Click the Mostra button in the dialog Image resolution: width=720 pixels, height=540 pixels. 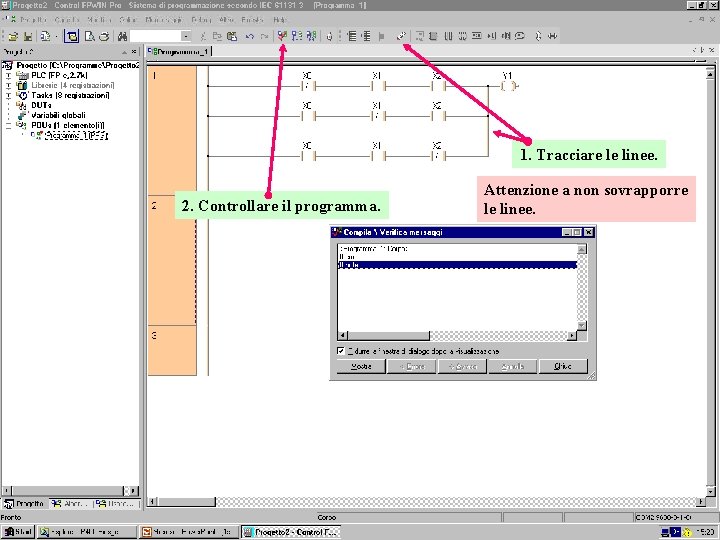[361, 366]
